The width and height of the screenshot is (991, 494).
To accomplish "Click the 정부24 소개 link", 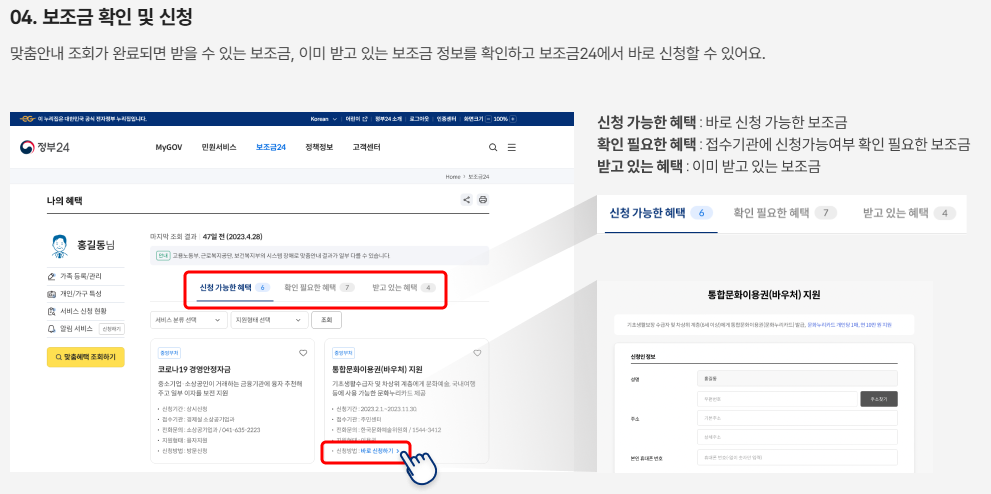I will click(x=389, y=119).
